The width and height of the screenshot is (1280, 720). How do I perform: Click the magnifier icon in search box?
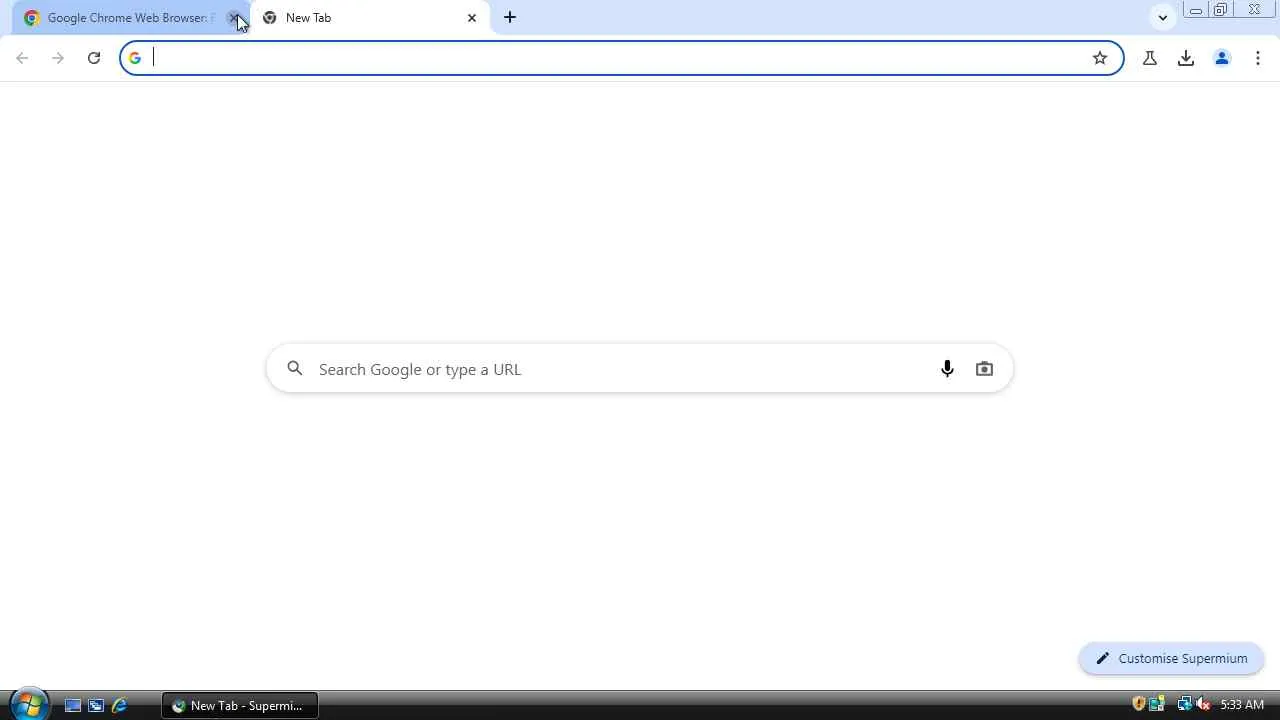[x=295, y=369]
